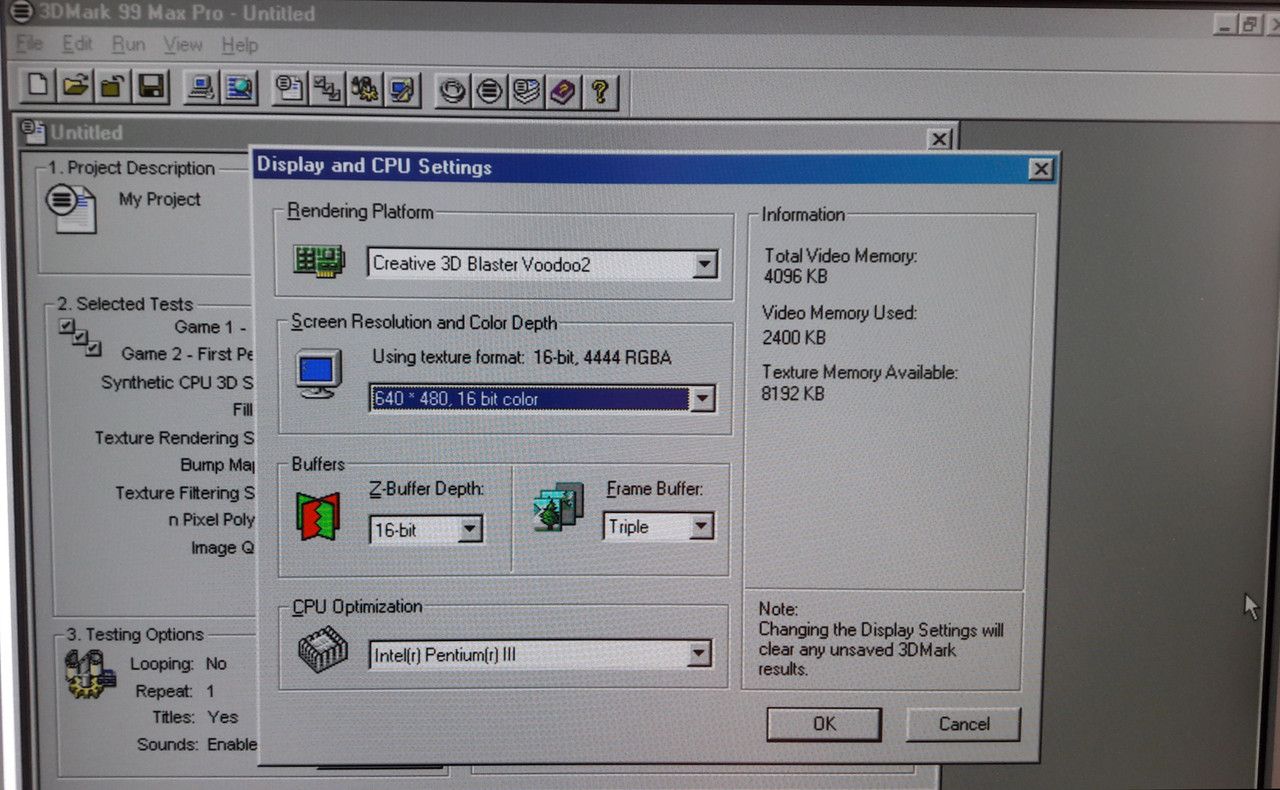The height and width of the screenshot is (790, 1280).
Task: Click the 'Synthetic CPU 3D S' test entry
Action: (x=178, y=382)
